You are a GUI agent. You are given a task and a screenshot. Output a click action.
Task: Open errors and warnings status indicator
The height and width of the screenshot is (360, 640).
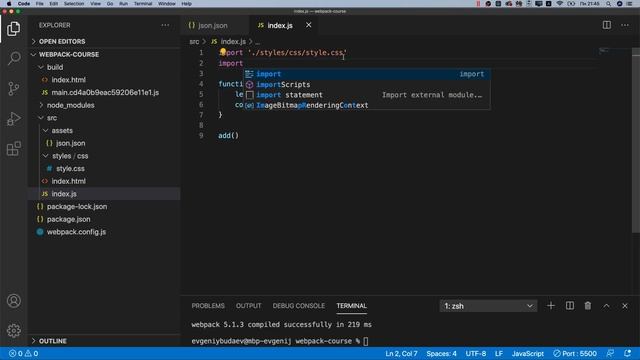click(x=24, y=353)
